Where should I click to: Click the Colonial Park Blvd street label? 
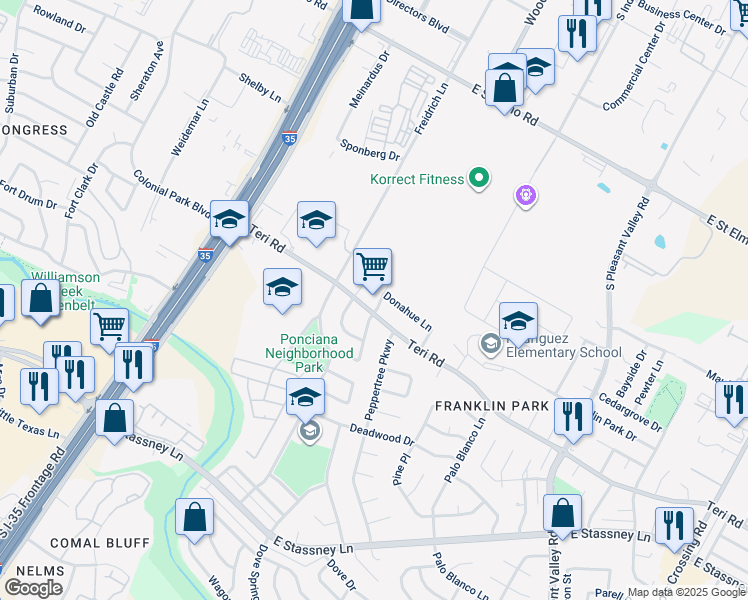coord(172,193)
